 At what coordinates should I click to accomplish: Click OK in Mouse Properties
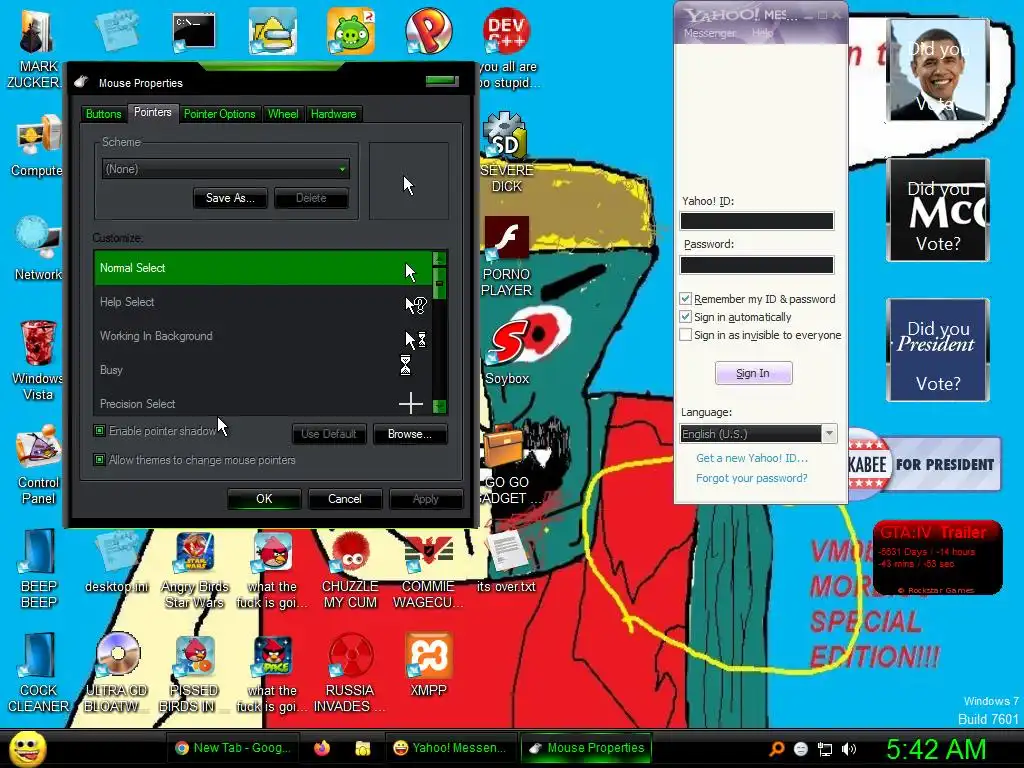264,499
